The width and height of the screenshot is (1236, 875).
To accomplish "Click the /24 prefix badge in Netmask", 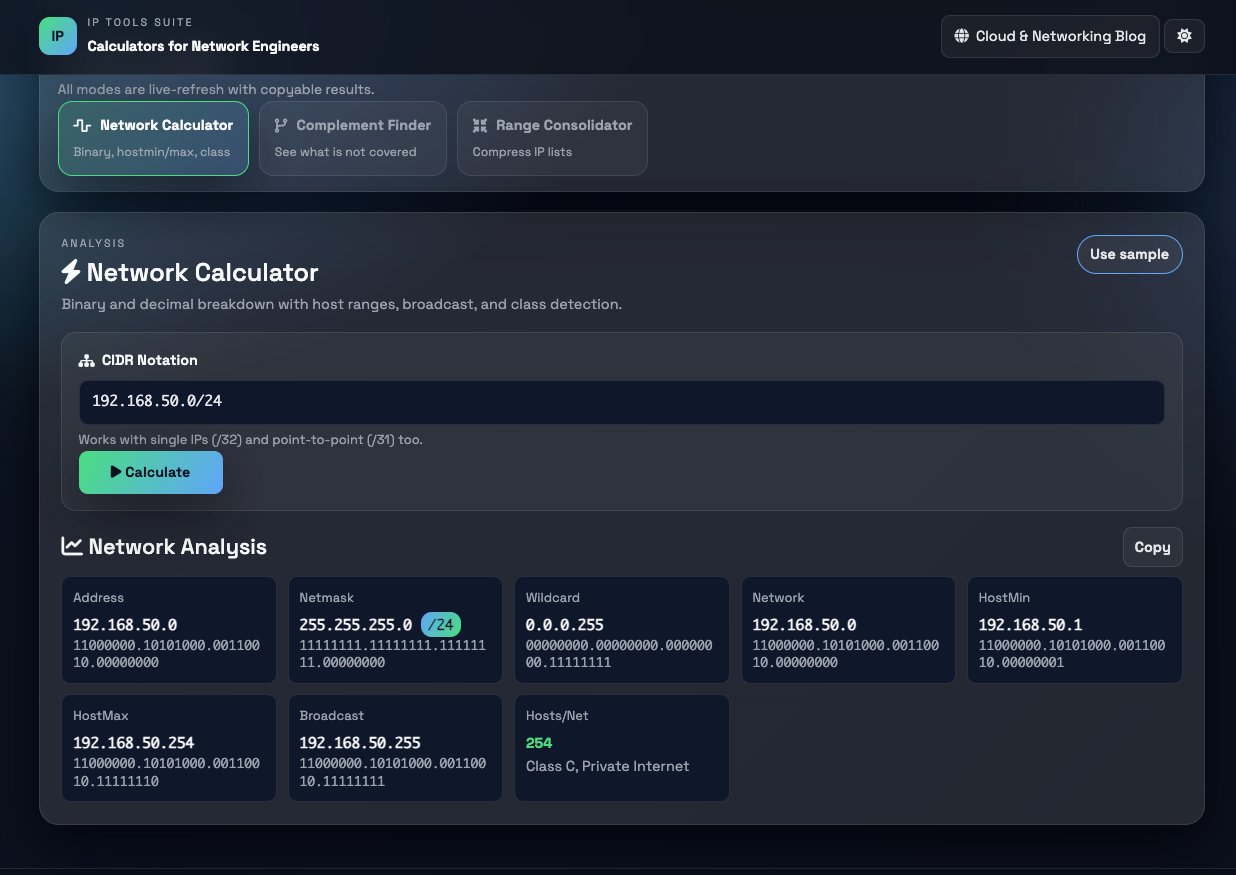I will [441, 625].
